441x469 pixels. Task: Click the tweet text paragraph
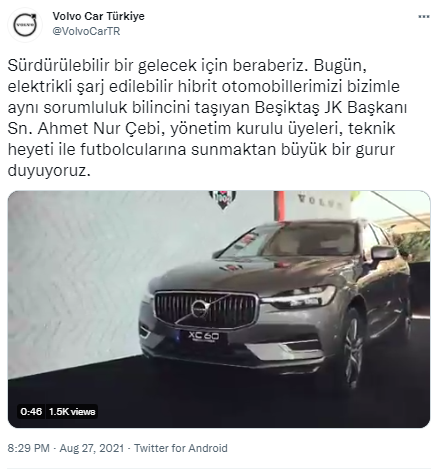pos(207,118)
